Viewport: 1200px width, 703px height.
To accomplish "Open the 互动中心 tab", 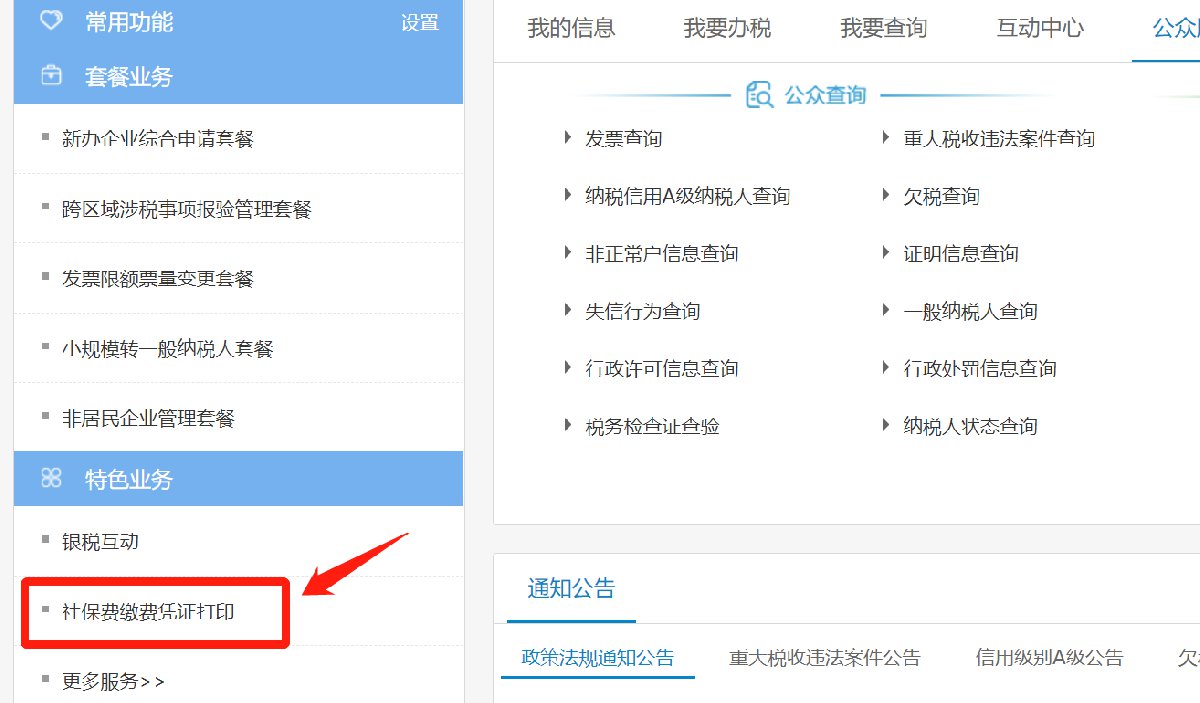I will [x=1040, y=28].
